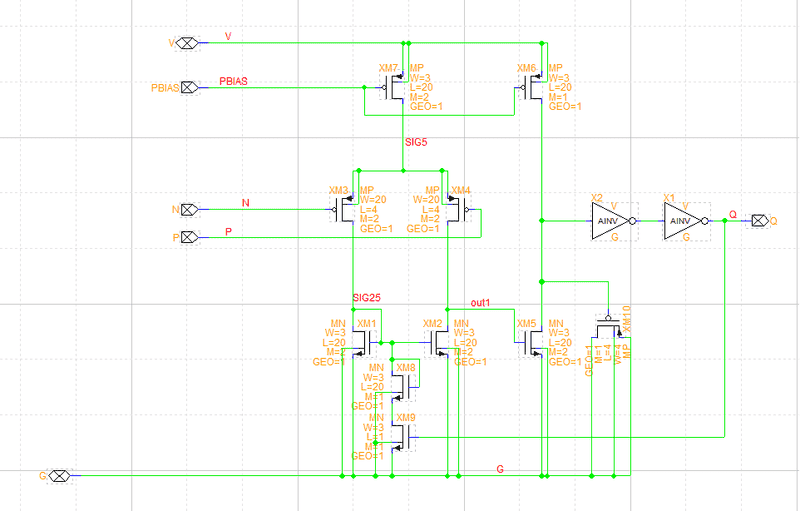
Task: Select PMOS transistor XM3
Action: (343, 209)
